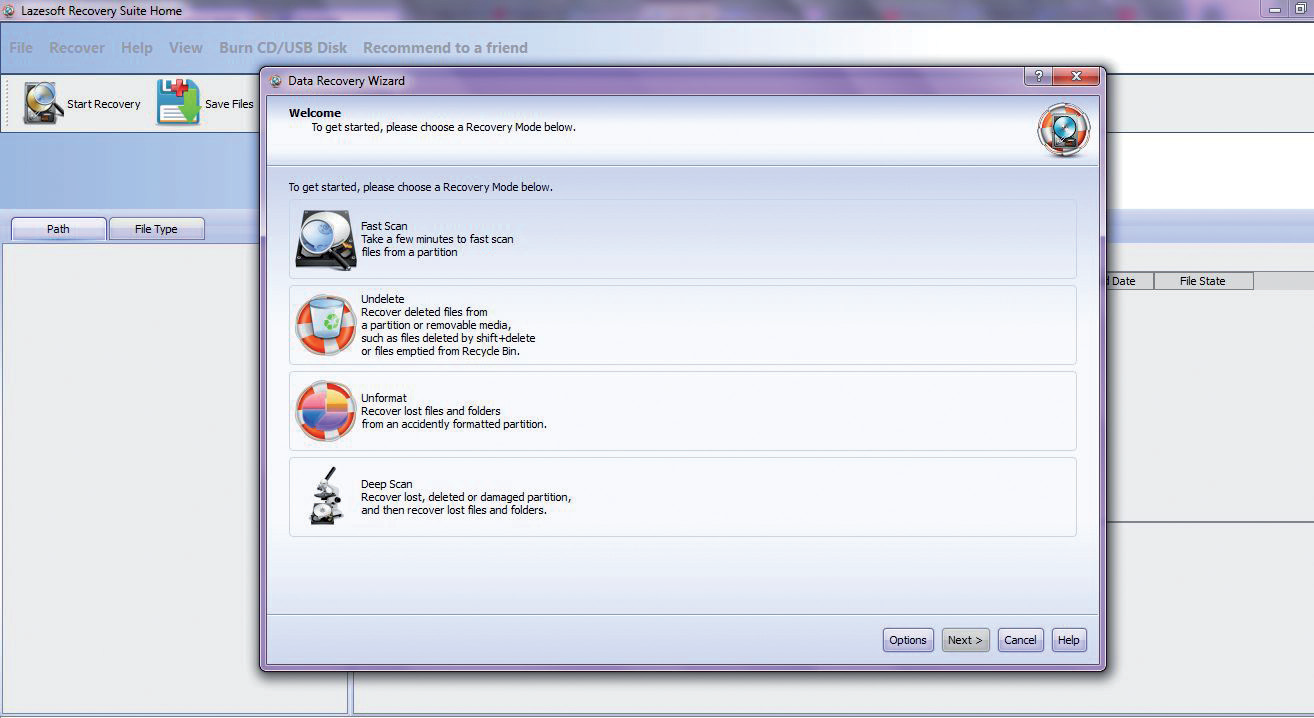Viewport: 1314px width, 718px height.
Task: Click the Options button
Action: coord(908,640)
